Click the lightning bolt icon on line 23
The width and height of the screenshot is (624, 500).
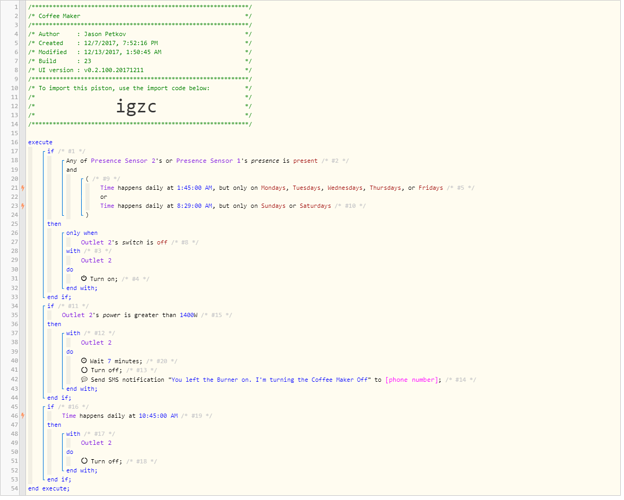tap(23, 206)
